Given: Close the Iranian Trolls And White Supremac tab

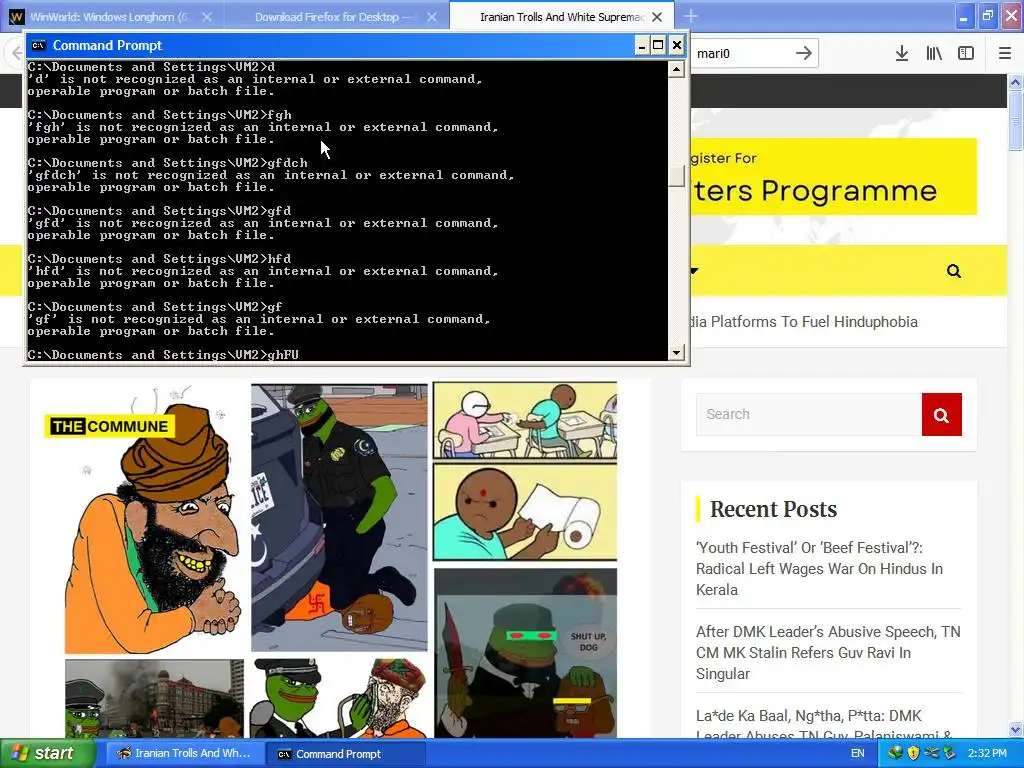Looking at the screenshot, I should pyautogui.click(x=657, y=17).
